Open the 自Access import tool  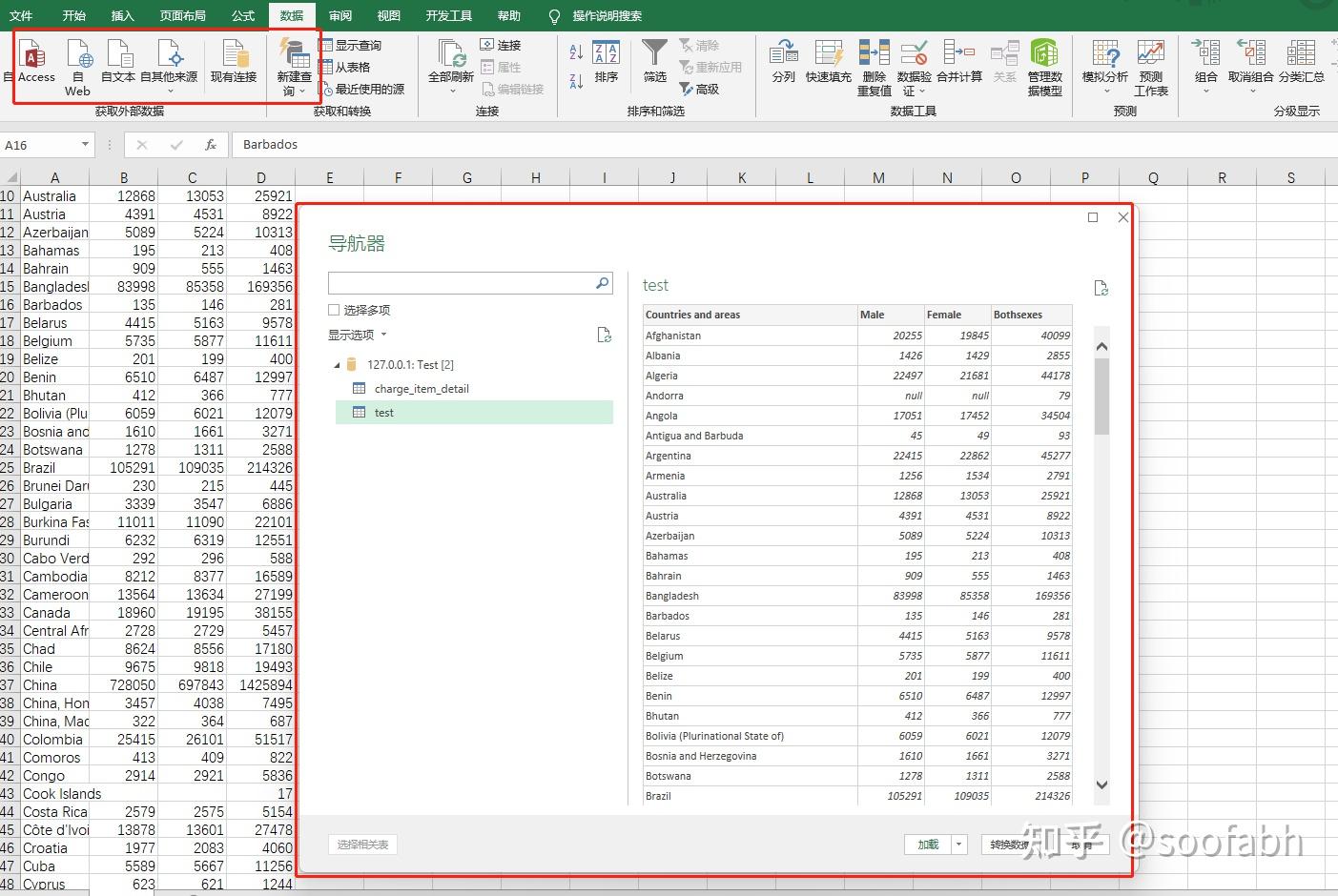click(35, 65)
